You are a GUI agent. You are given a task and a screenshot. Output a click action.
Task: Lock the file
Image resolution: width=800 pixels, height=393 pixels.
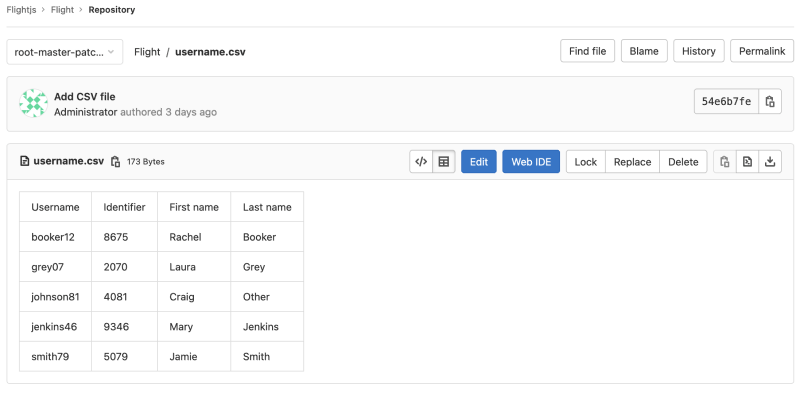(586, 162)
